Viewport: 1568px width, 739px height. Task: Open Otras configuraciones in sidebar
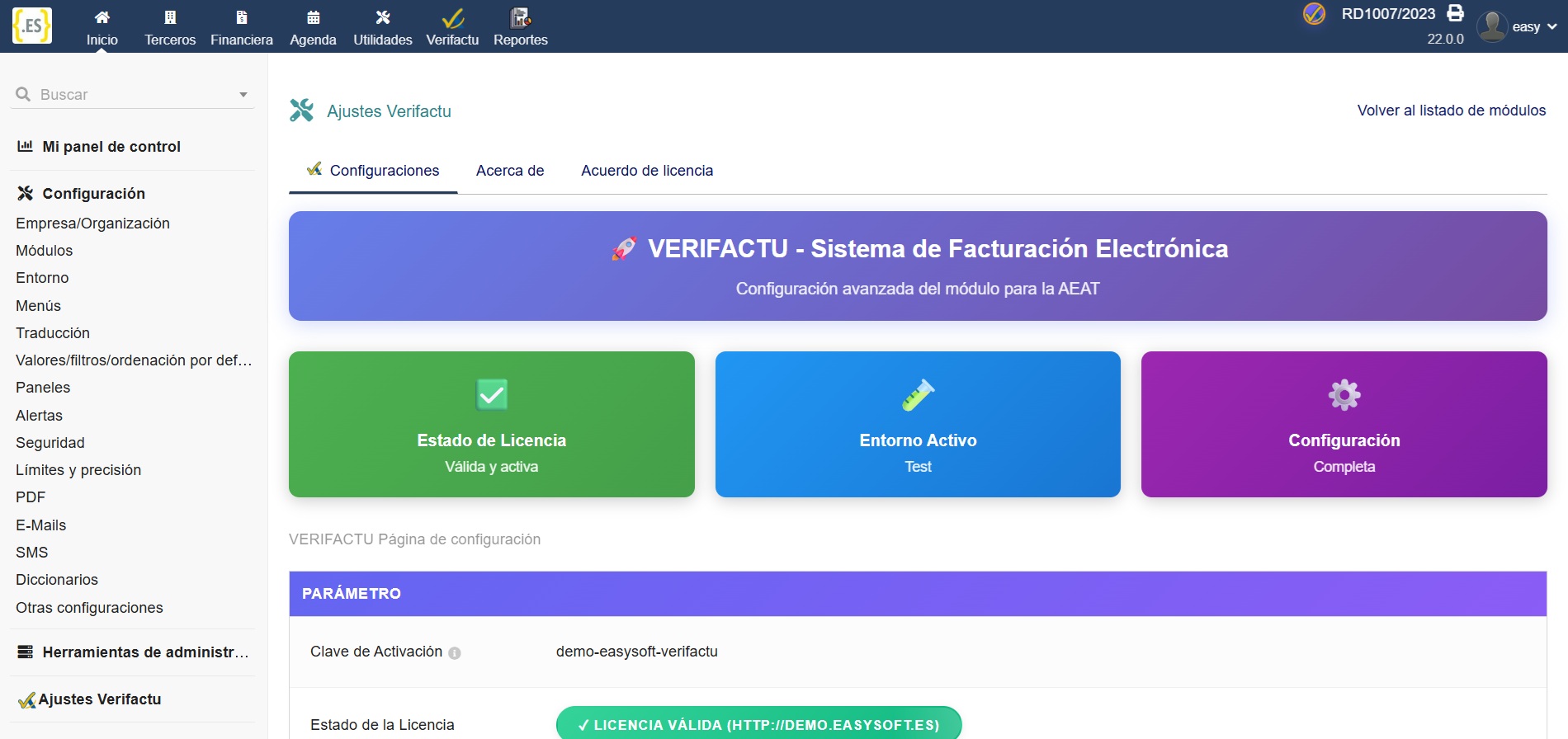[89, 608]
